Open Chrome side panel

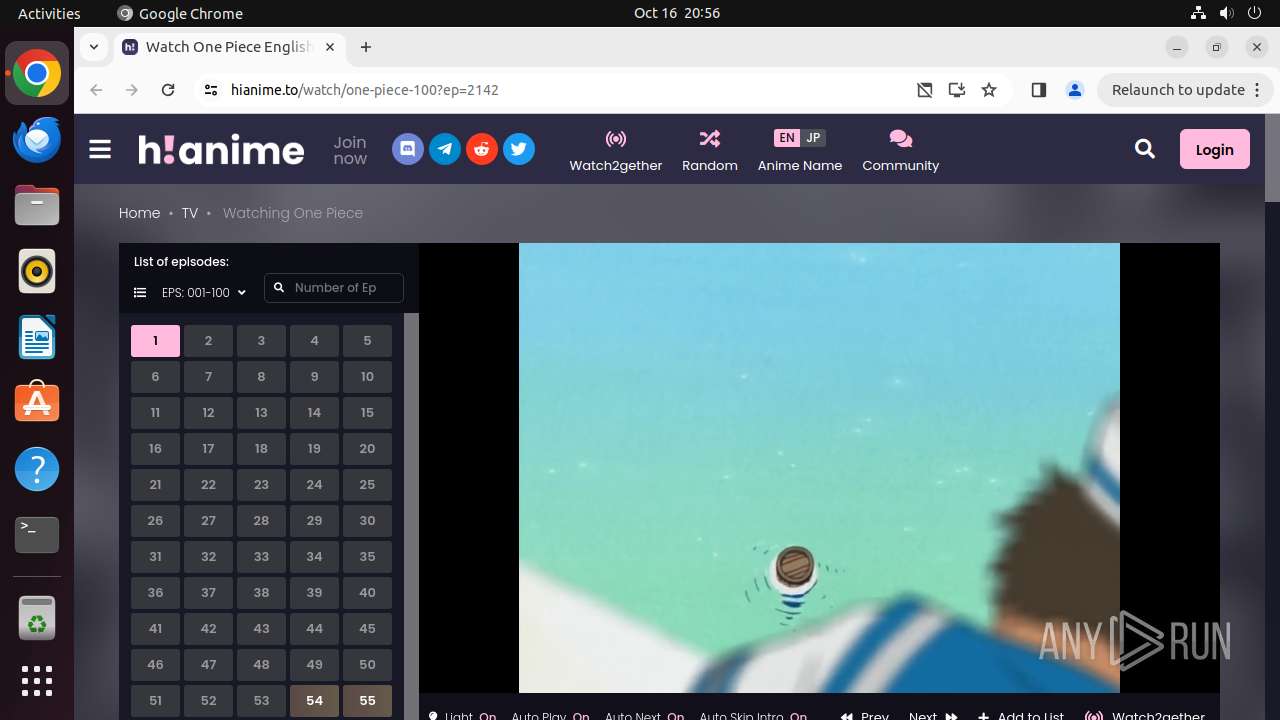1038,90
